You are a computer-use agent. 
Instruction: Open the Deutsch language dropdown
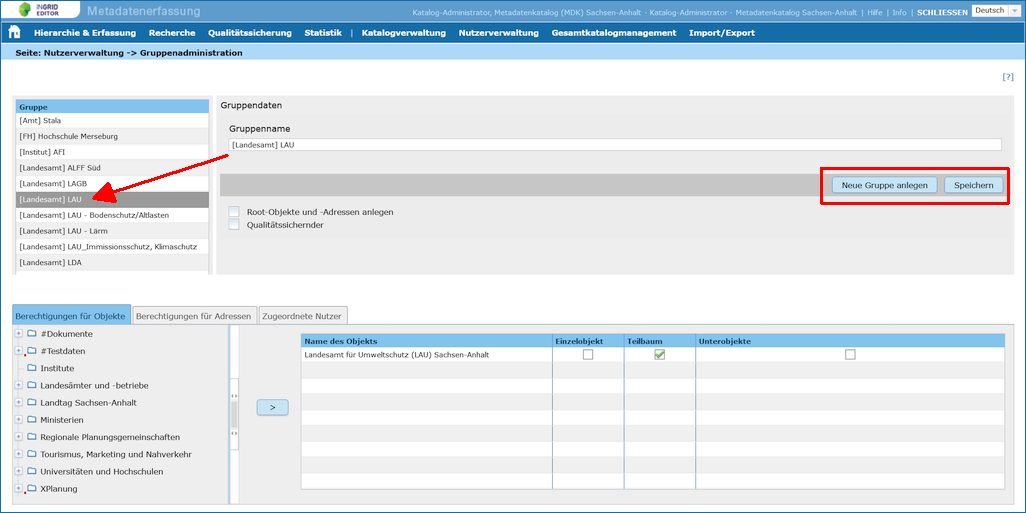coord(997,10)
